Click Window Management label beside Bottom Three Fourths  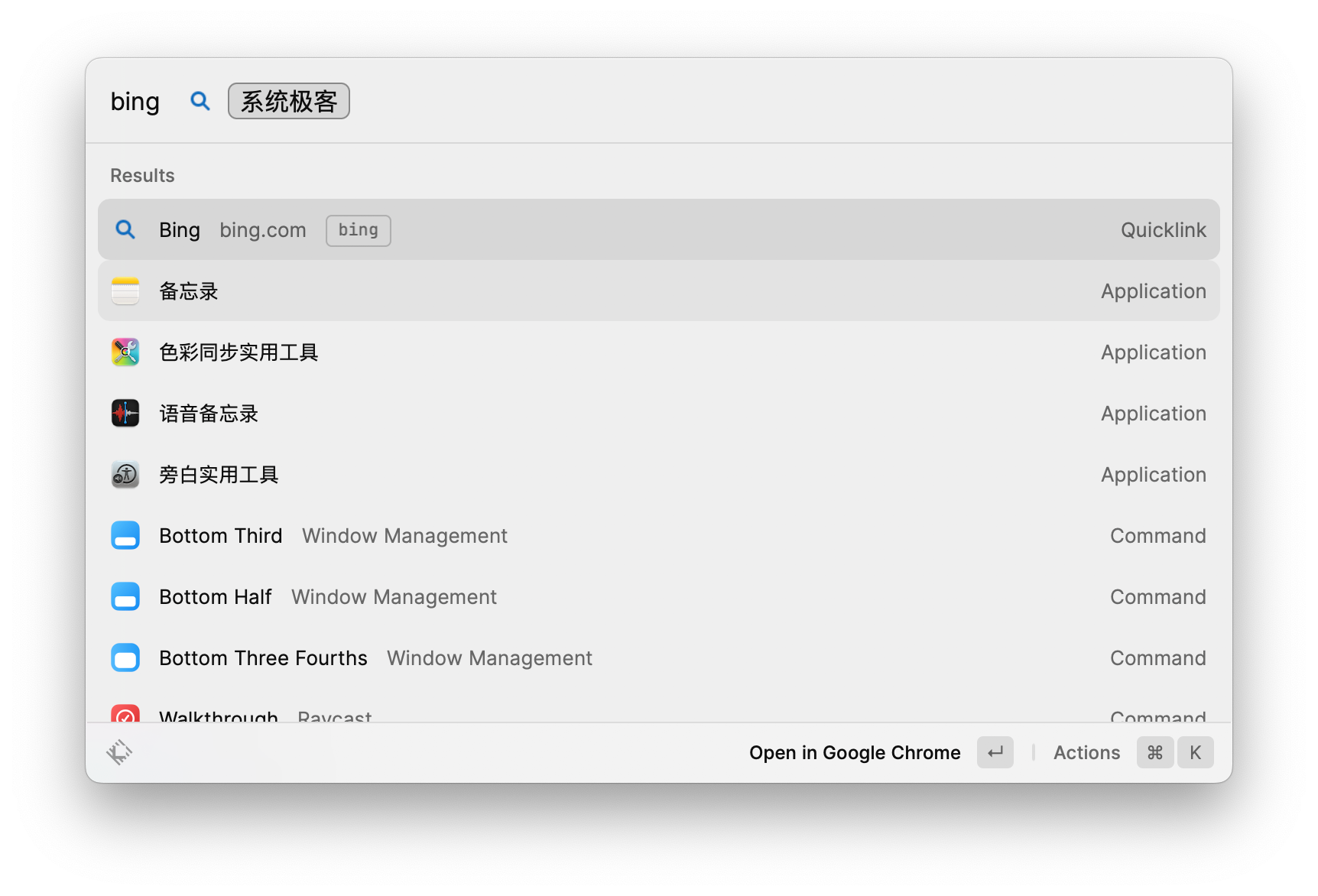point(489,658)
